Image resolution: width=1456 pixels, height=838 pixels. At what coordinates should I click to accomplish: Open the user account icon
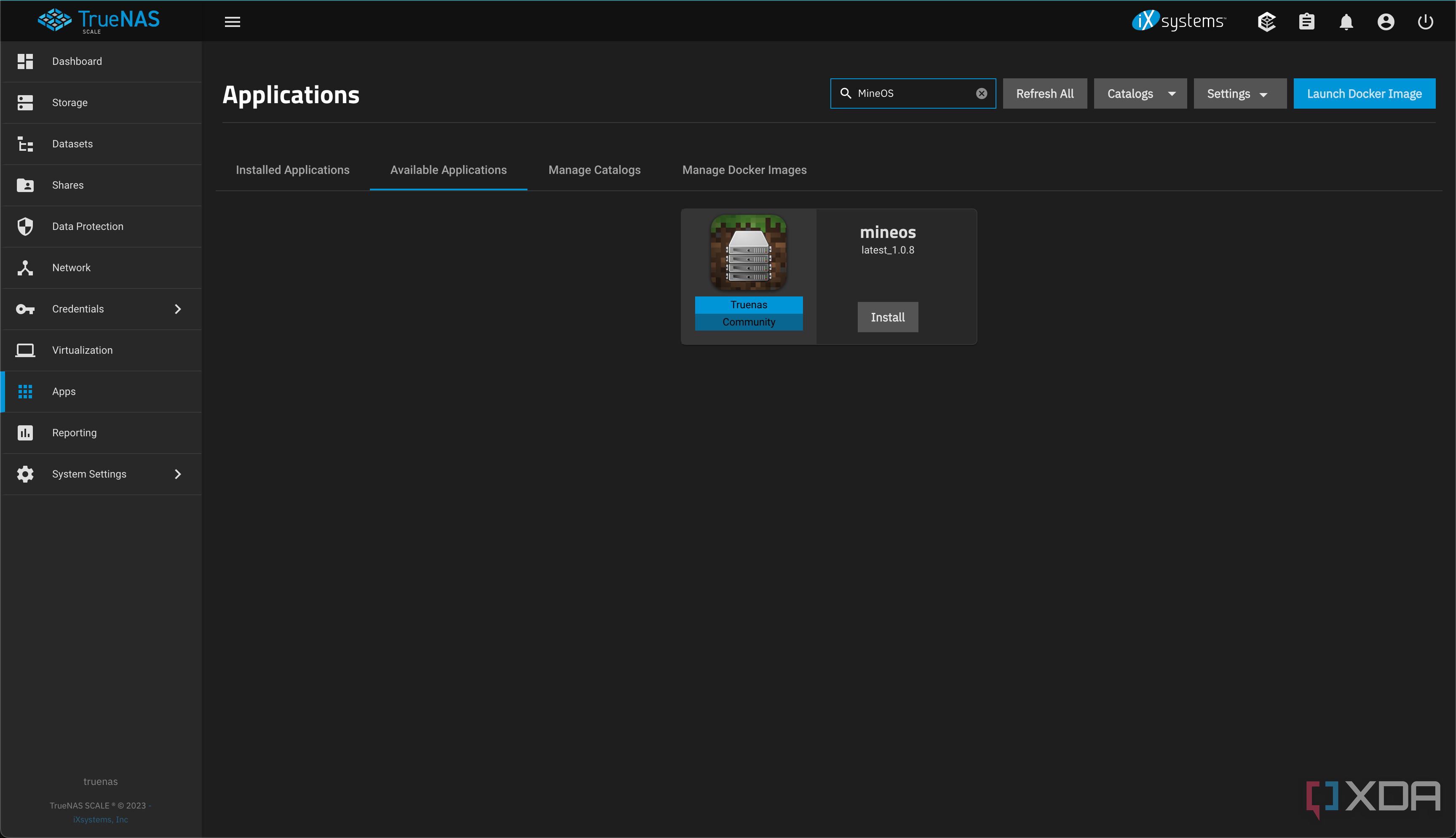1386,22
